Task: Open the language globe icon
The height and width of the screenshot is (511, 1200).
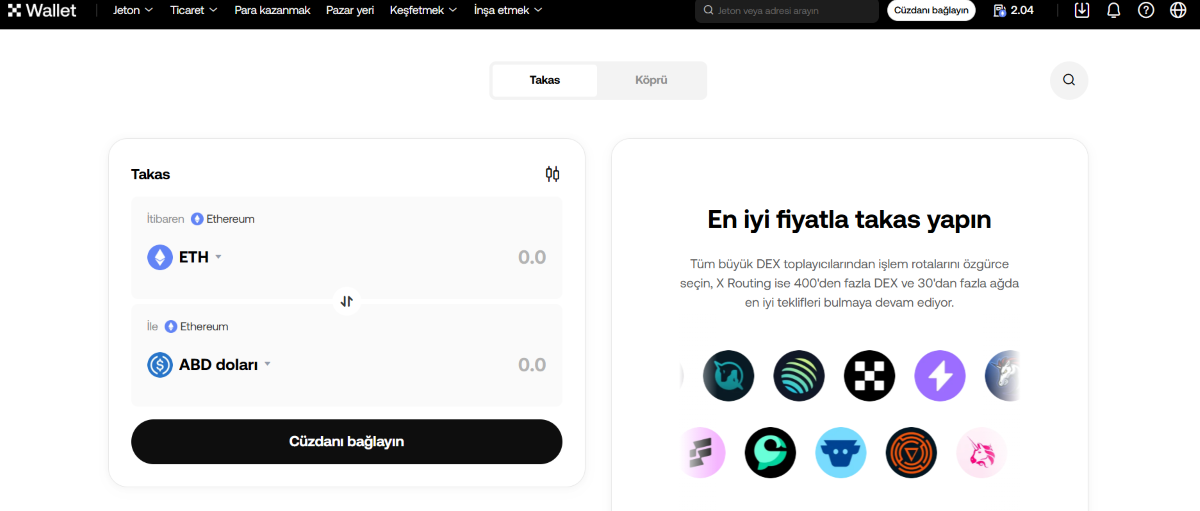Action: coord(1178,10)
